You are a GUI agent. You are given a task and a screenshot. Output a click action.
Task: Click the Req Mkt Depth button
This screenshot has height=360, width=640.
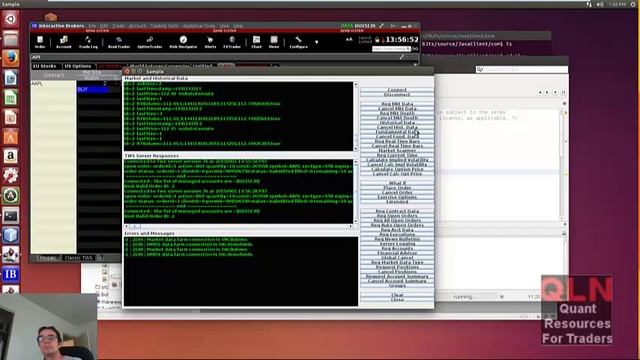tap(397, 113)
